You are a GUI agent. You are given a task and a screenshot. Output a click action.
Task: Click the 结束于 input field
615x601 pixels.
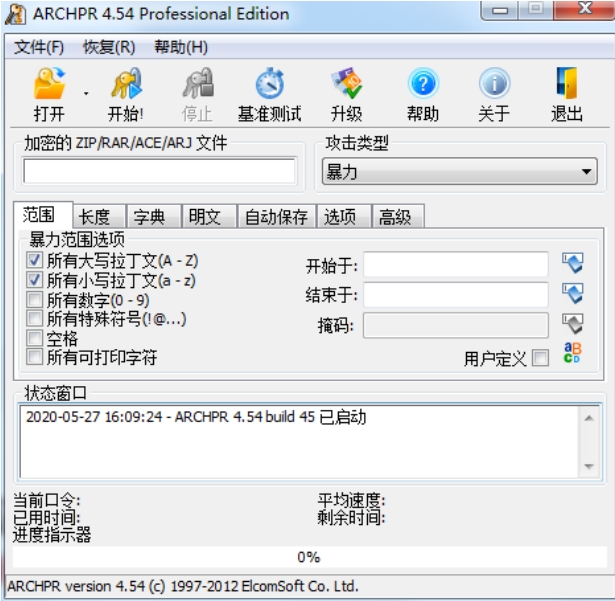point(456,294)
